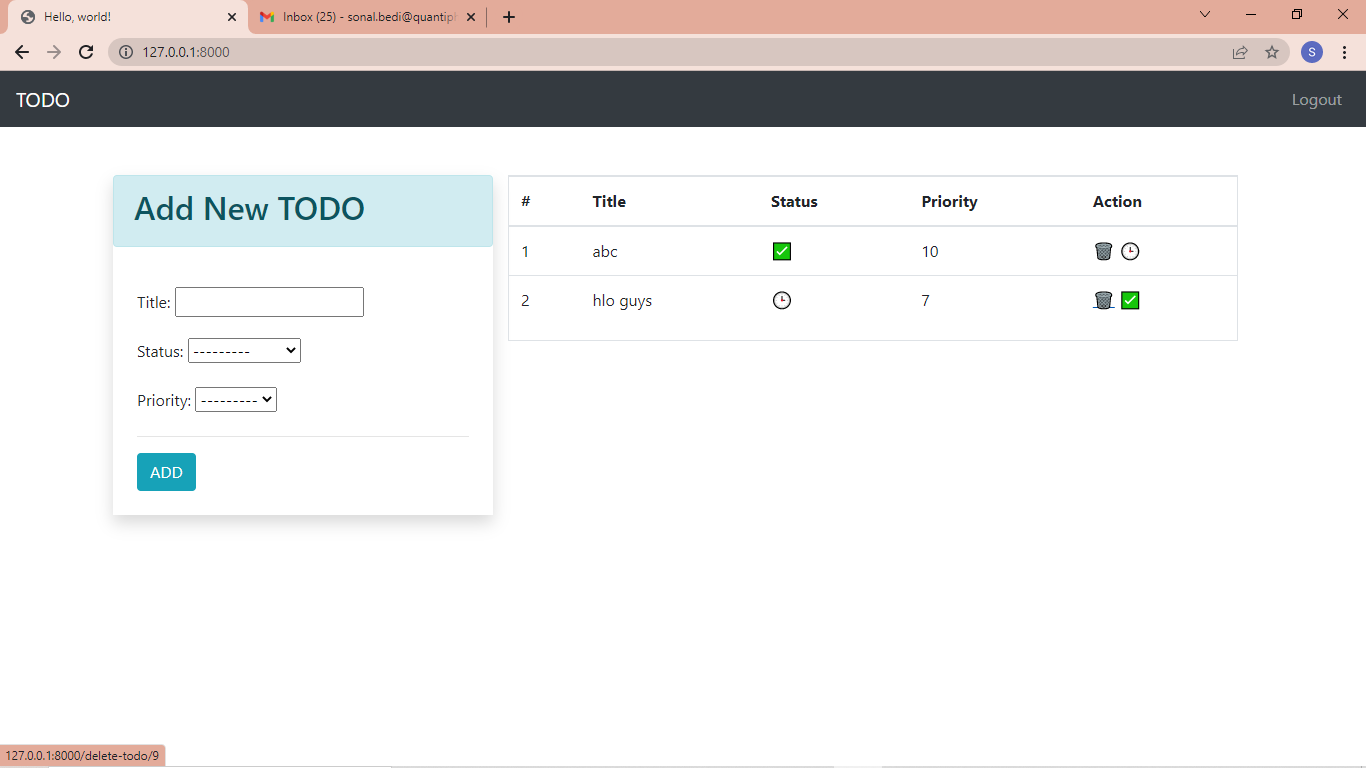Delete the 'abc' todo with trash icon
This screenshot has height=768, width=1366.
1103,251
